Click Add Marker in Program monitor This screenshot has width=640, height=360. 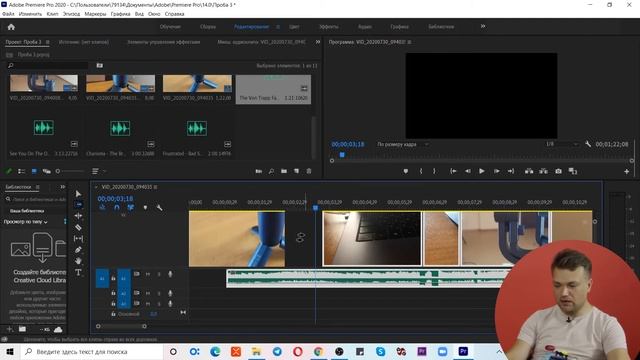[x=406, y=171]
